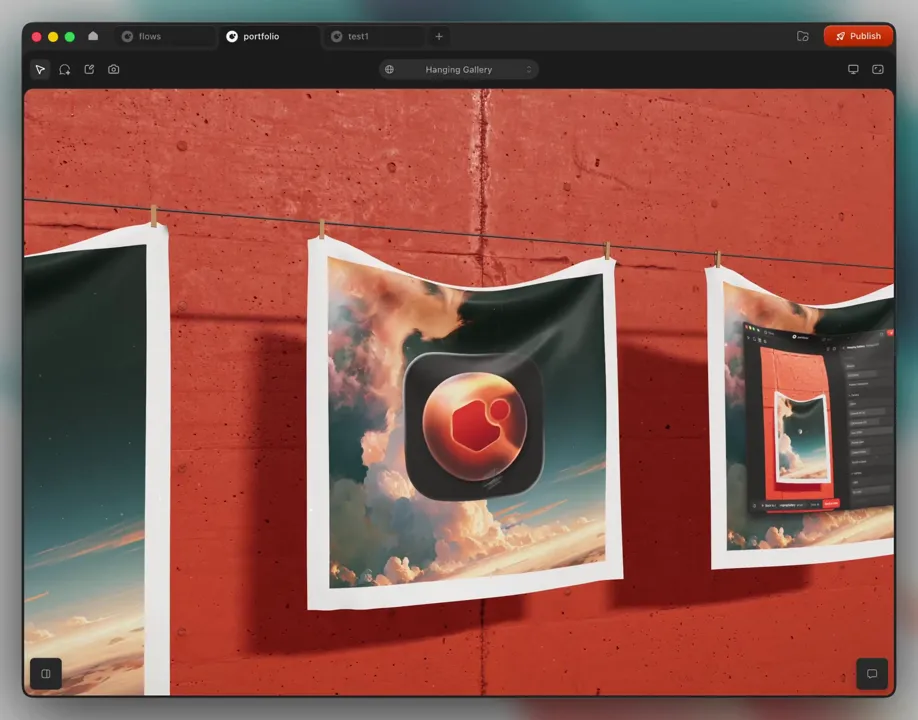Take a snapshot with camera icon
The height and width of the screenshot is (720, 918).
(114, 69)
